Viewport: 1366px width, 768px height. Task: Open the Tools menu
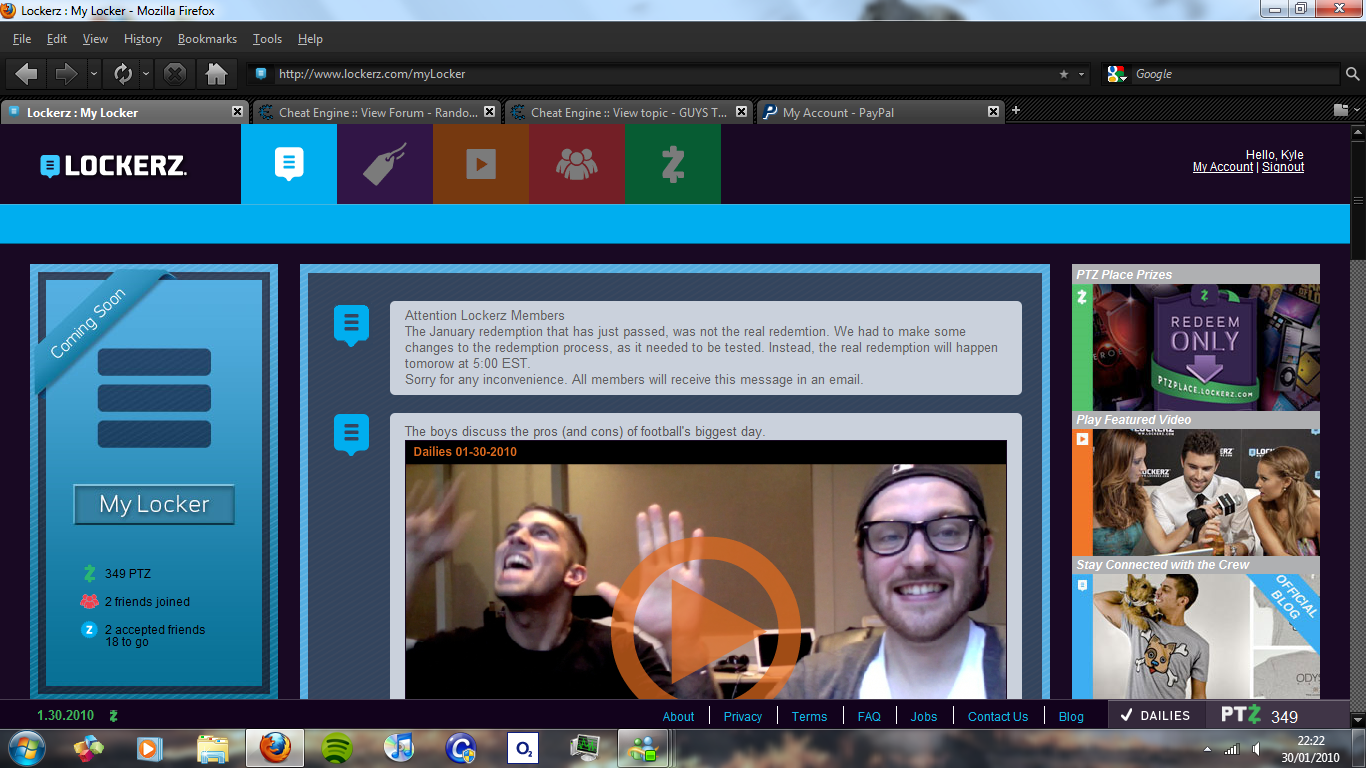[x=267, y=39]
